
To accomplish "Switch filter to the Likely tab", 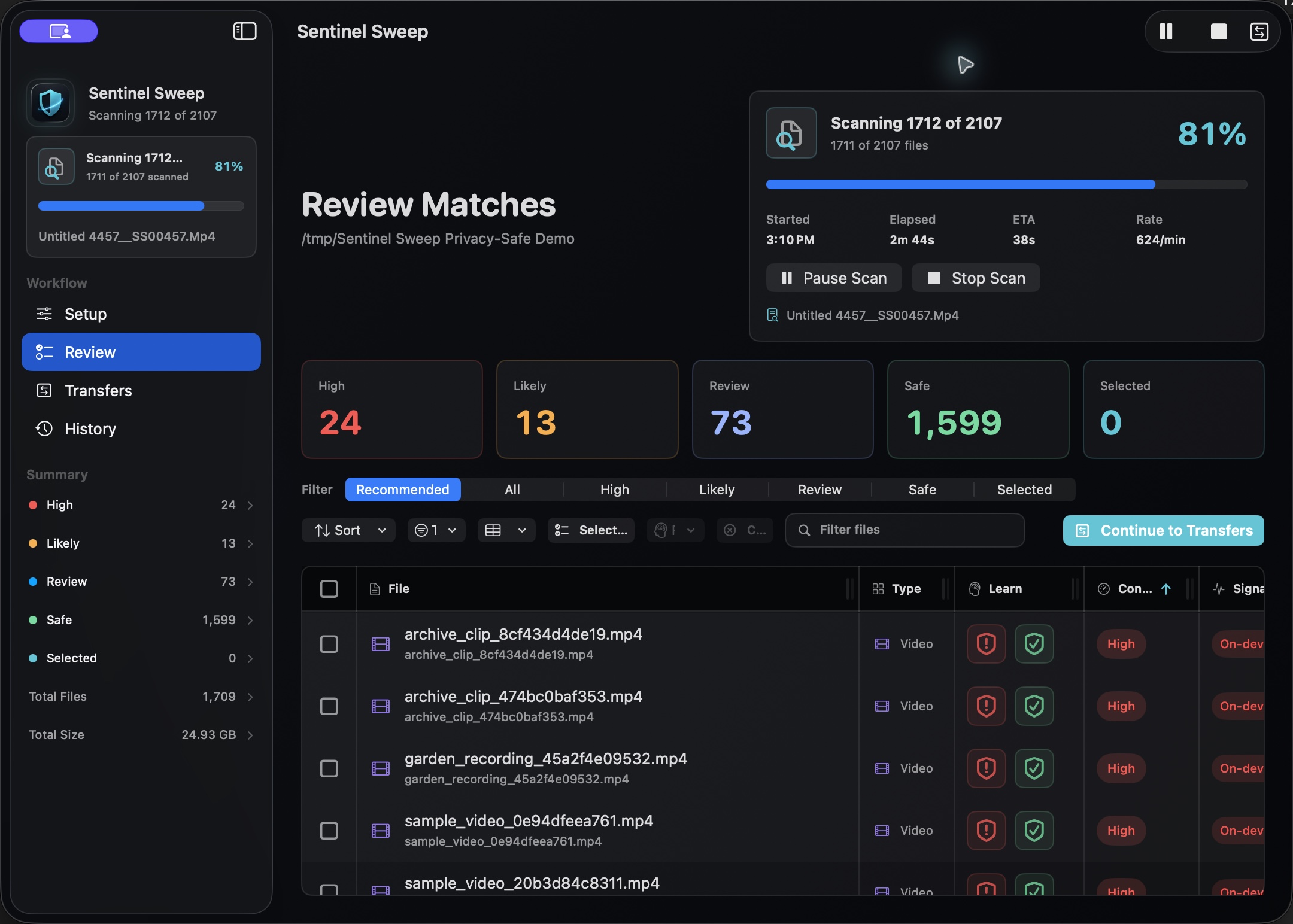I will point(717,490).
